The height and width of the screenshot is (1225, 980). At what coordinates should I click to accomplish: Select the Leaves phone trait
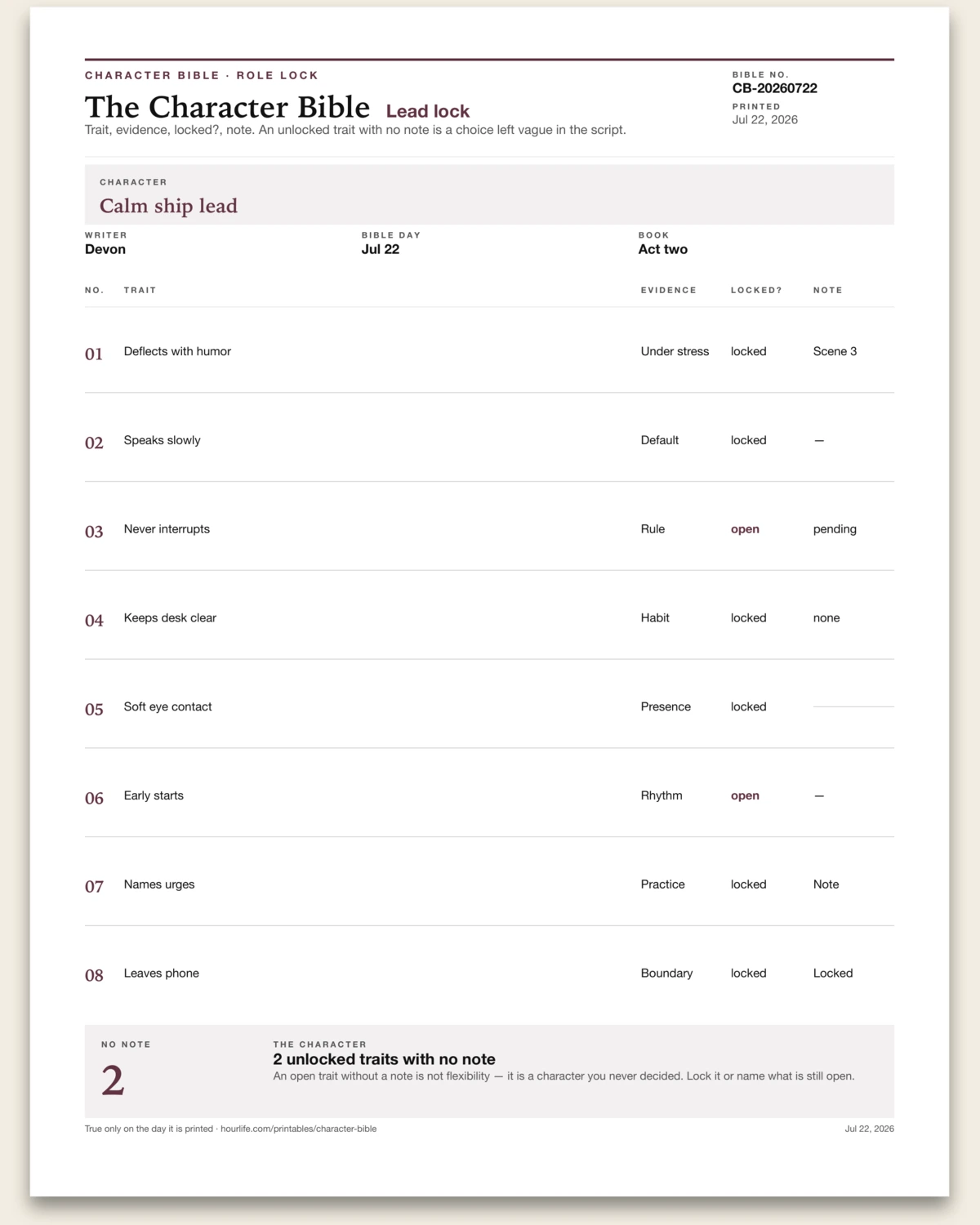point(162,973)
